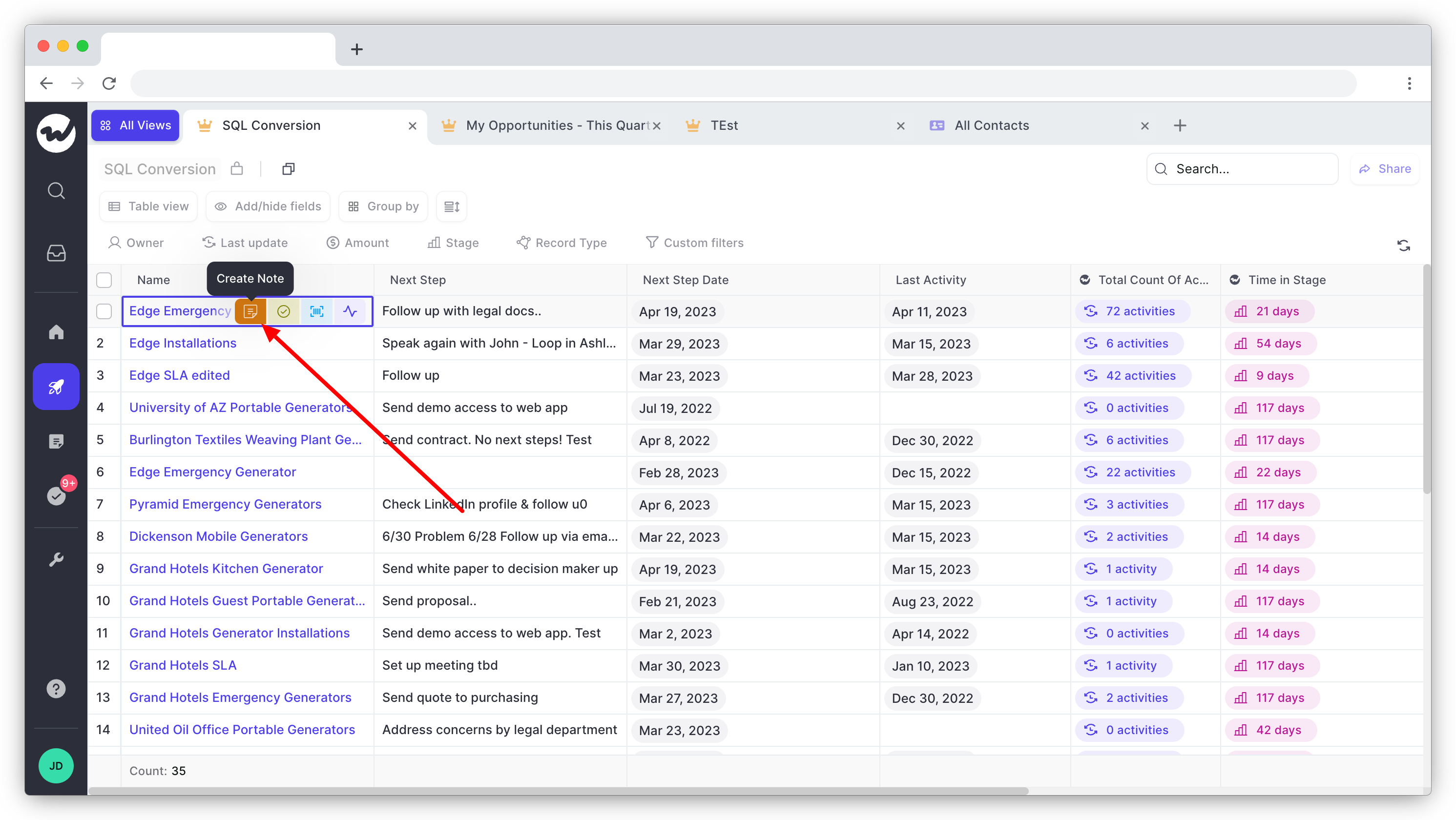Open the Table view selector
The image size is (1456, 820).
click(148, 206)
